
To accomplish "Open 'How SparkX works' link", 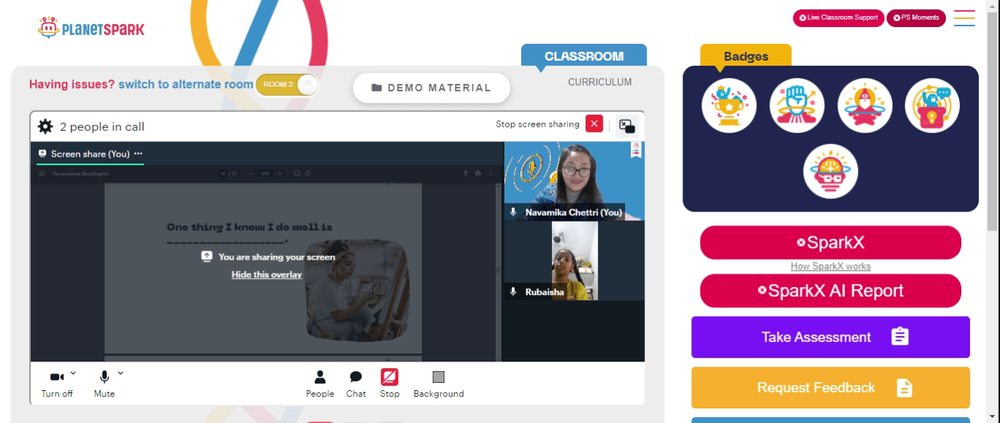I will pos(830,266).
